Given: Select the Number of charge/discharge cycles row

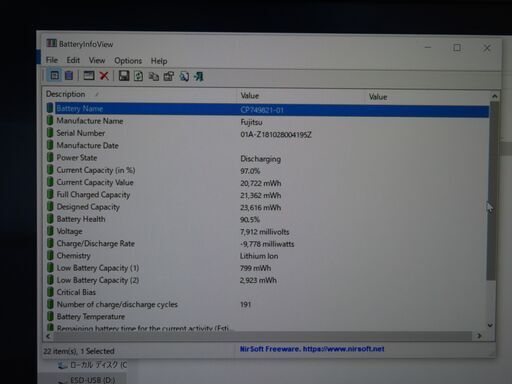Looking at the screenshot, I should [268, 304].
